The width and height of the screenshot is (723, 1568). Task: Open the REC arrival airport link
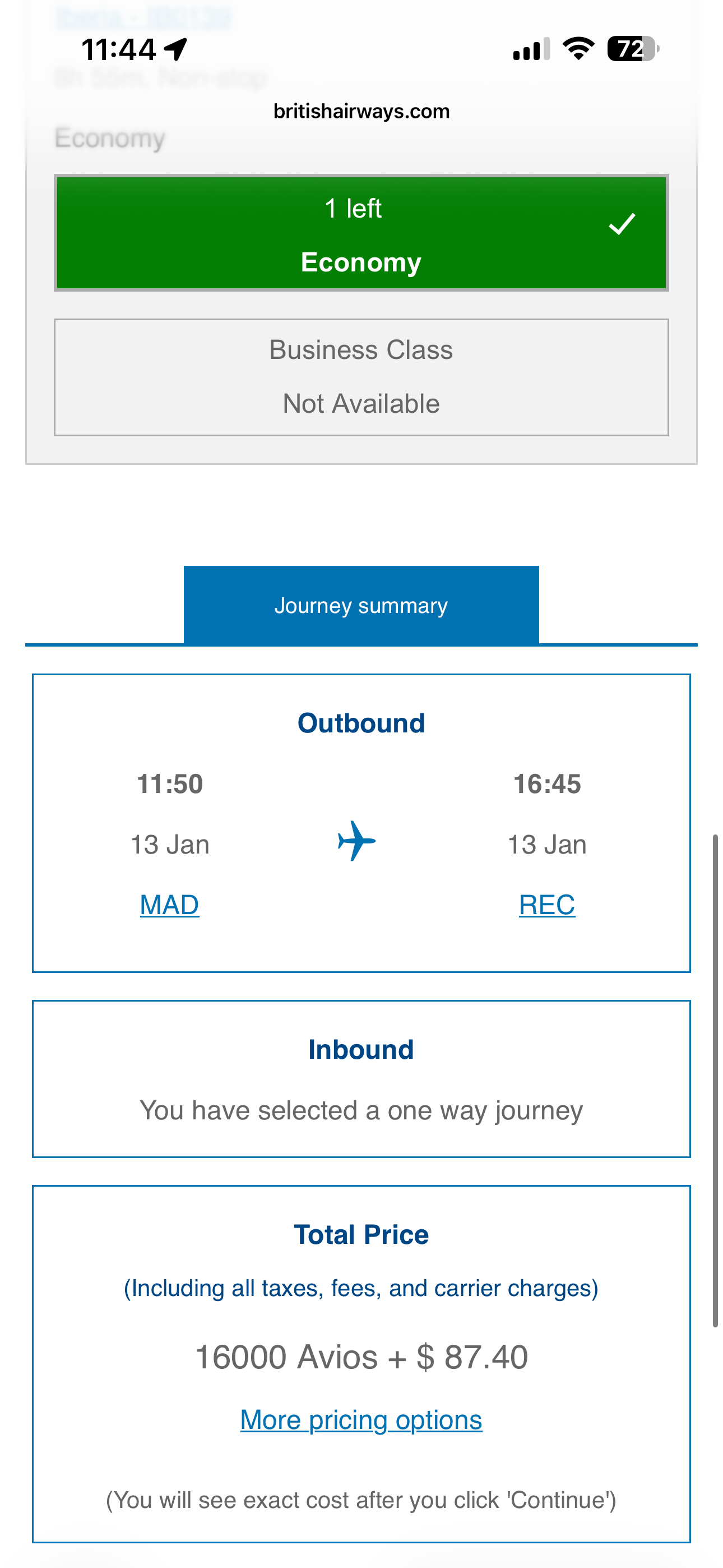pos(546,905)
